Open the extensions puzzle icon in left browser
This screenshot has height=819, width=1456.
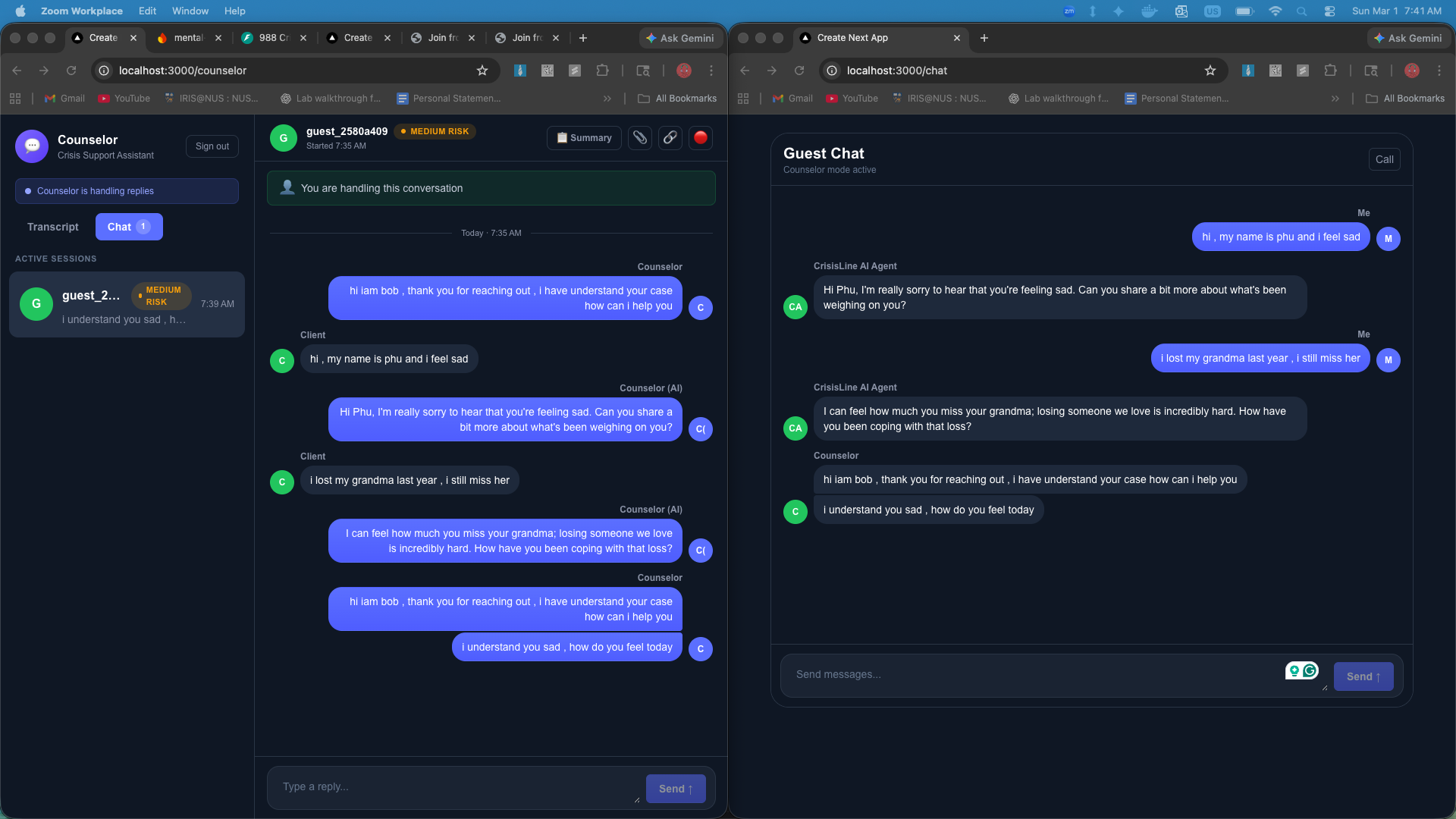(603, 71)
